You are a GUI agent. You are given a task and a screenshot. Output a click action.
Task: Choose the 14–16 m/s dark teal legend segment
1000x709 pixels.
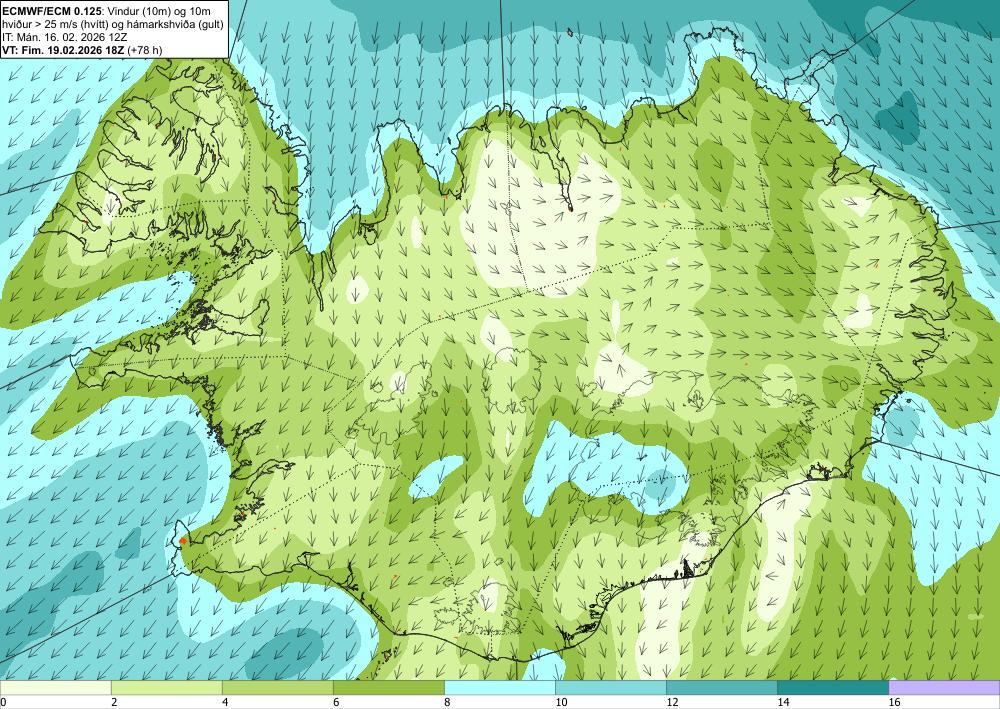click(x=832, y=688)
